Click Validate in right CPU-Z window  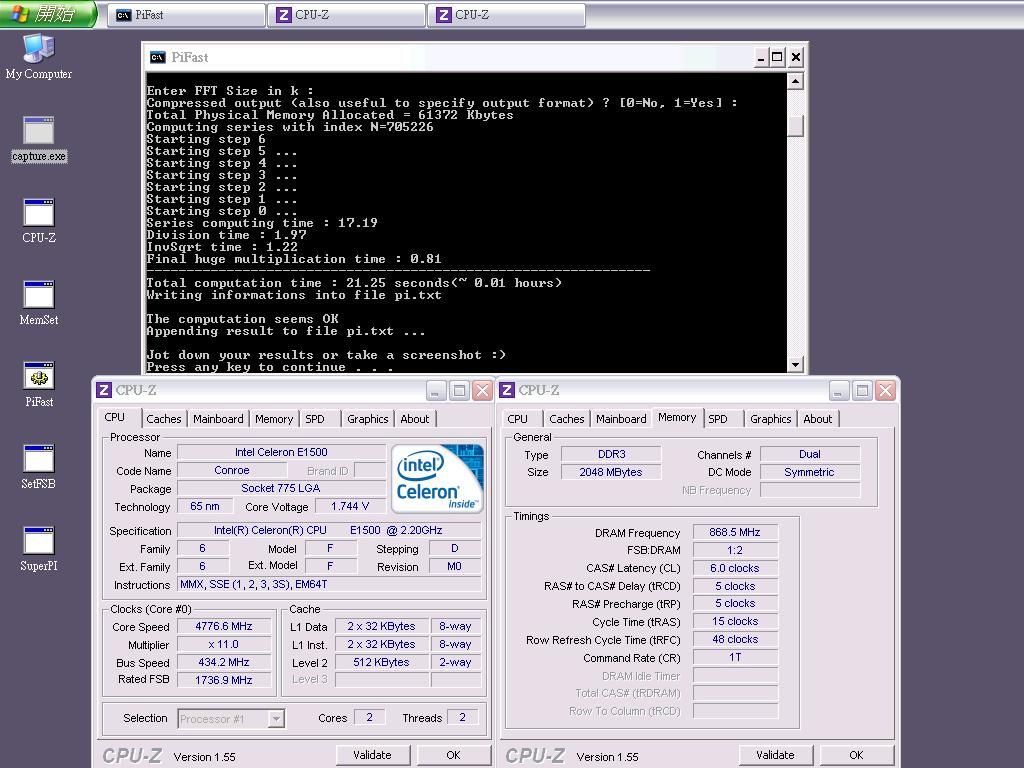click(775, 755)
